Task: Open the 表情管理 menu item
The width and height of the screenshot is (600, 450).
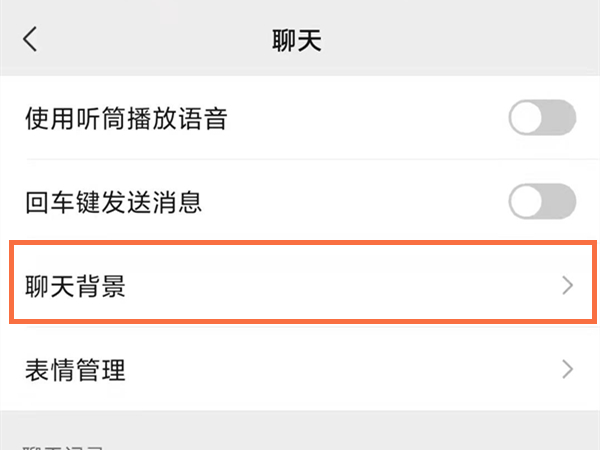Action: point(75,370)
